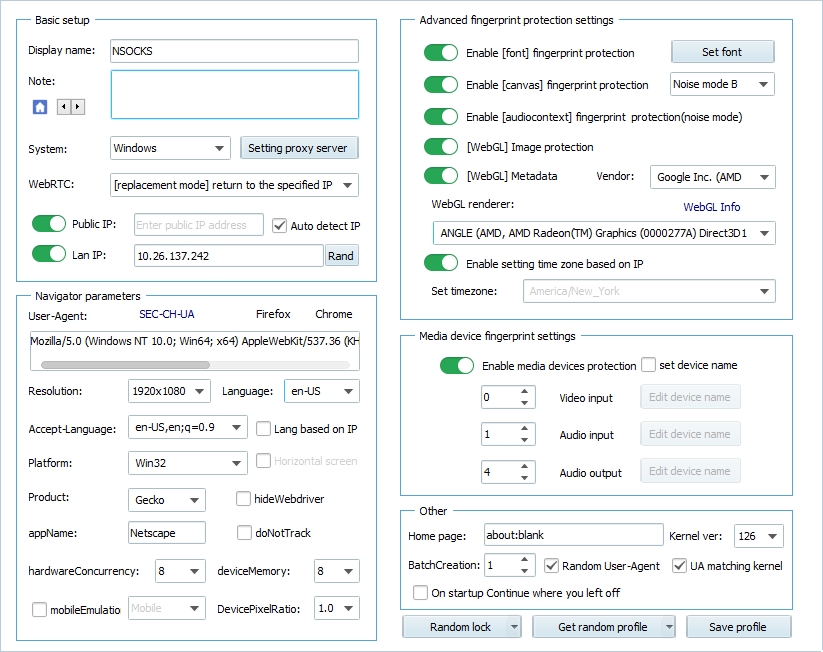Open the Set timezone dropdown
823x652 pixels.
[649, 291]
